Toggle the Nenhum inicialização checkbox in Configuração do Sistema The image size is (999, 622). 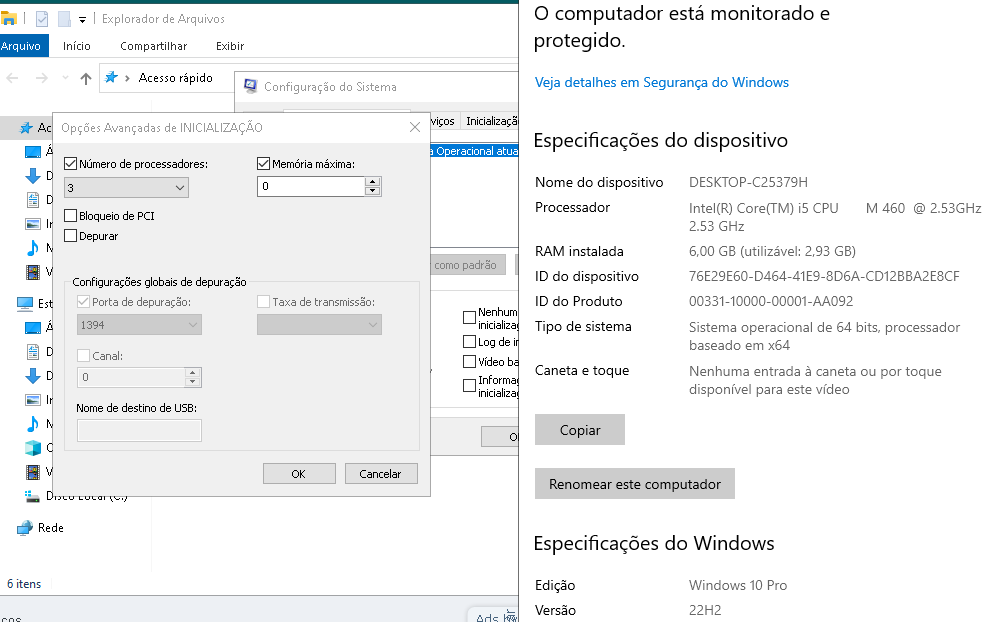[470, 317]
